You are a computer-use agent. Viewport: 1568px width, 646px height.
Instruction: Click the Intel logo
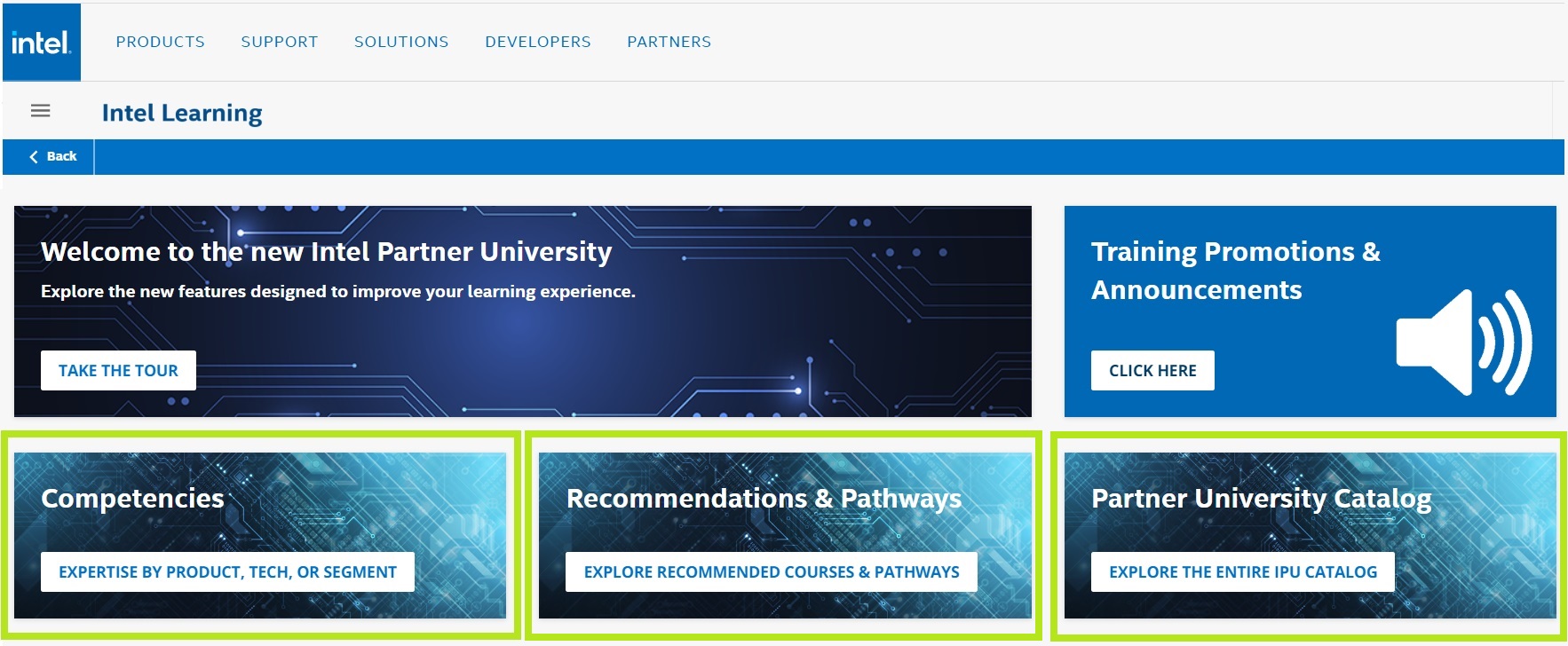pyautogui.click(x=41, y=43)
